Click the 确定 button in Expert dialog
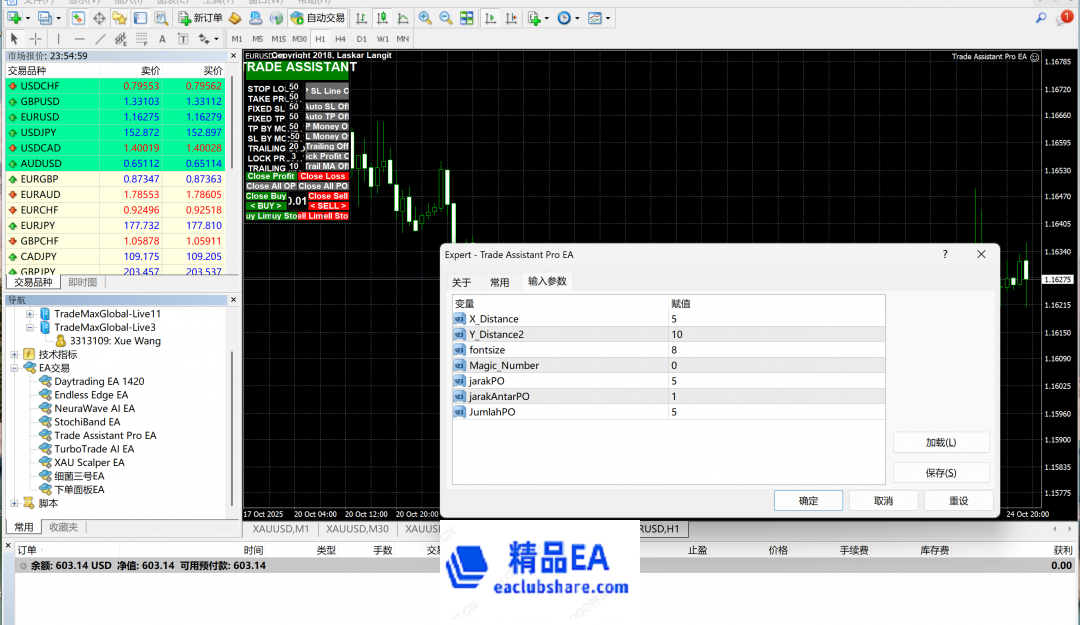The height and width of the screenshot is (625, 1080). pos(808,501)
